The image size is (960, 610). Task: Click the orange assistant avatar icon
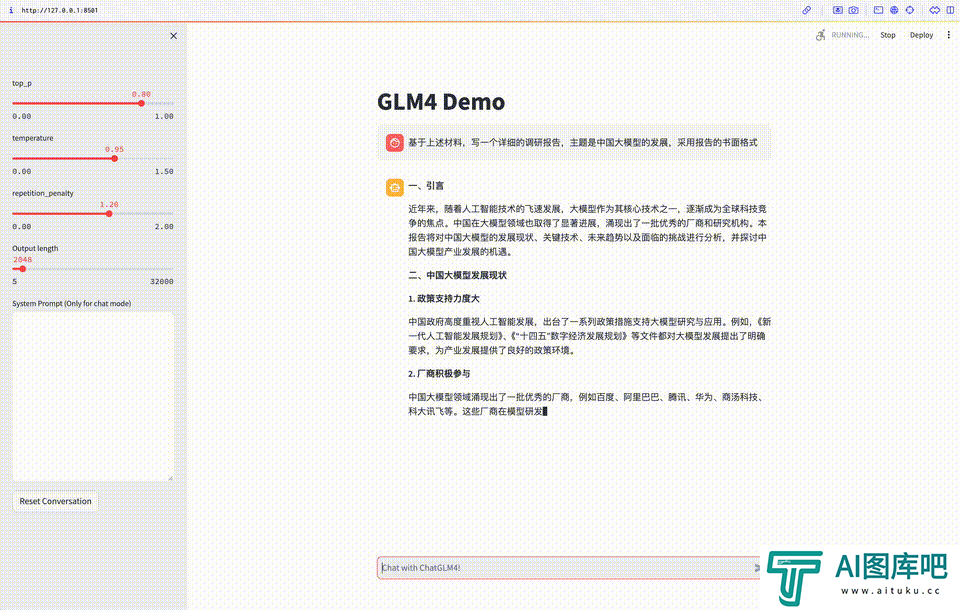click(x=394, y=187)
